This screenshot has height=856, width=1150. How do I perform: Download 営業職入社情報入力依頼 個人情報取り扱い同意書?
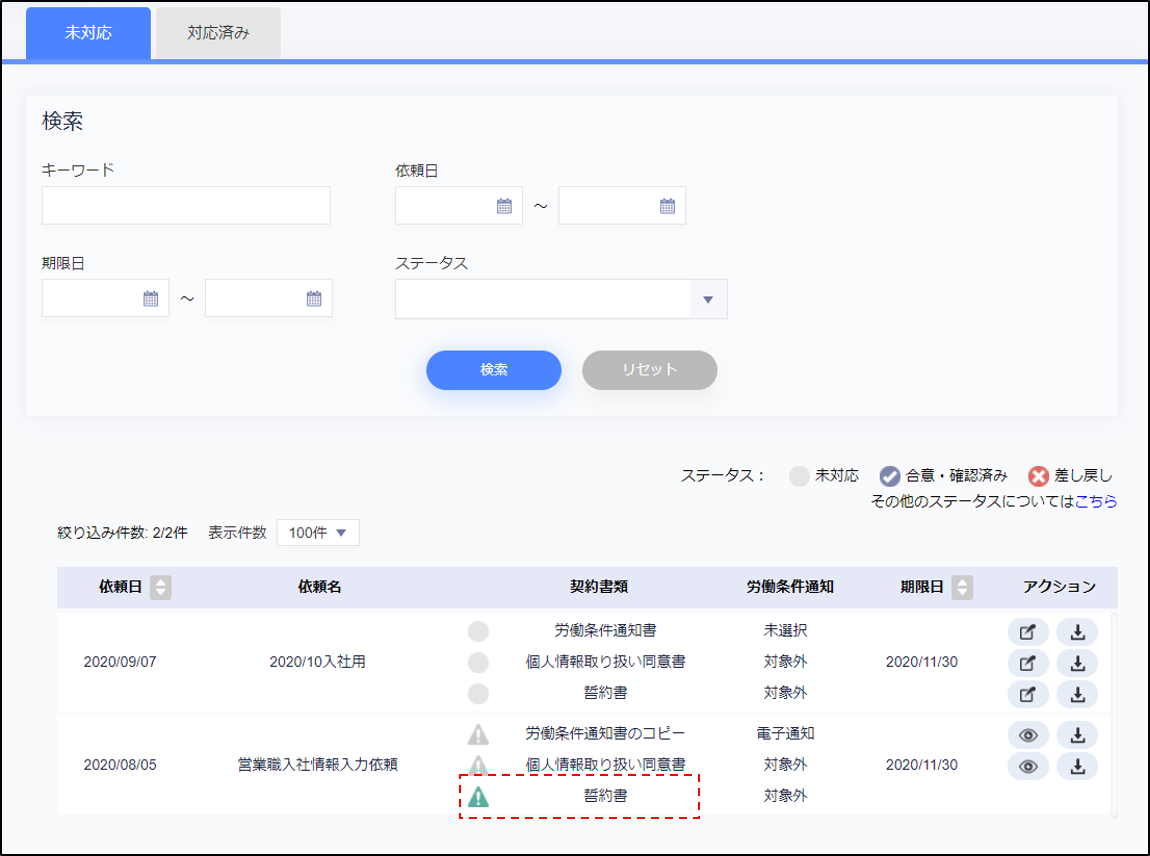click(1077, 767)
